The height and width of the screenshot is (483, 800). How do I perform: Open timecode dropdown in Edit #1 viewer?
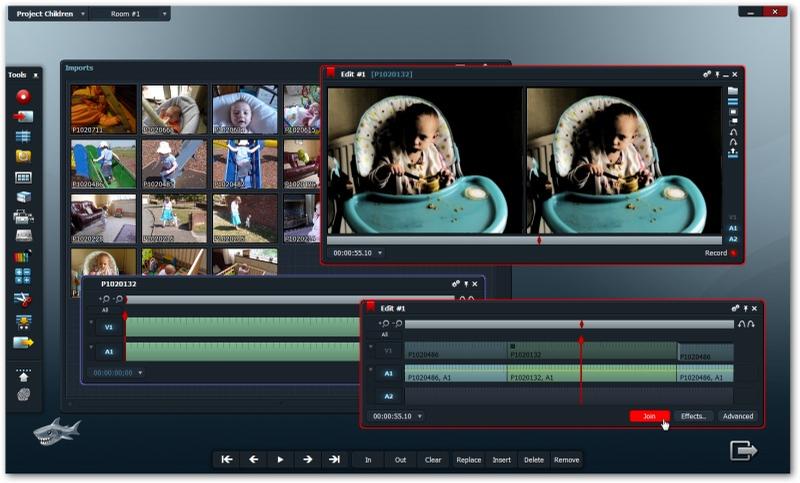click(380, 253)
